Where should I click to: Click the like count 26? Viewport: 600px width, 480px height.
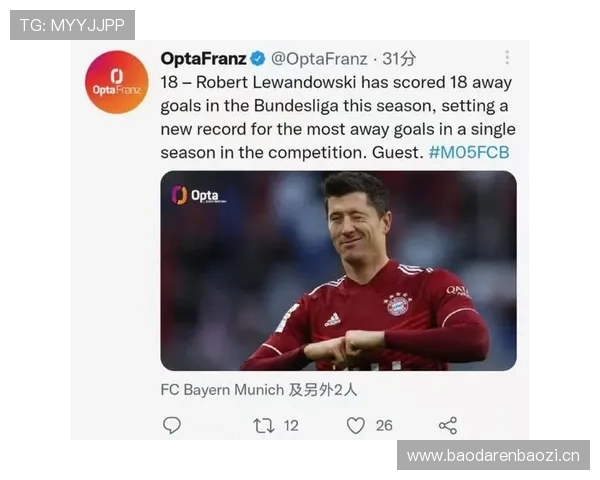[384, 426]
